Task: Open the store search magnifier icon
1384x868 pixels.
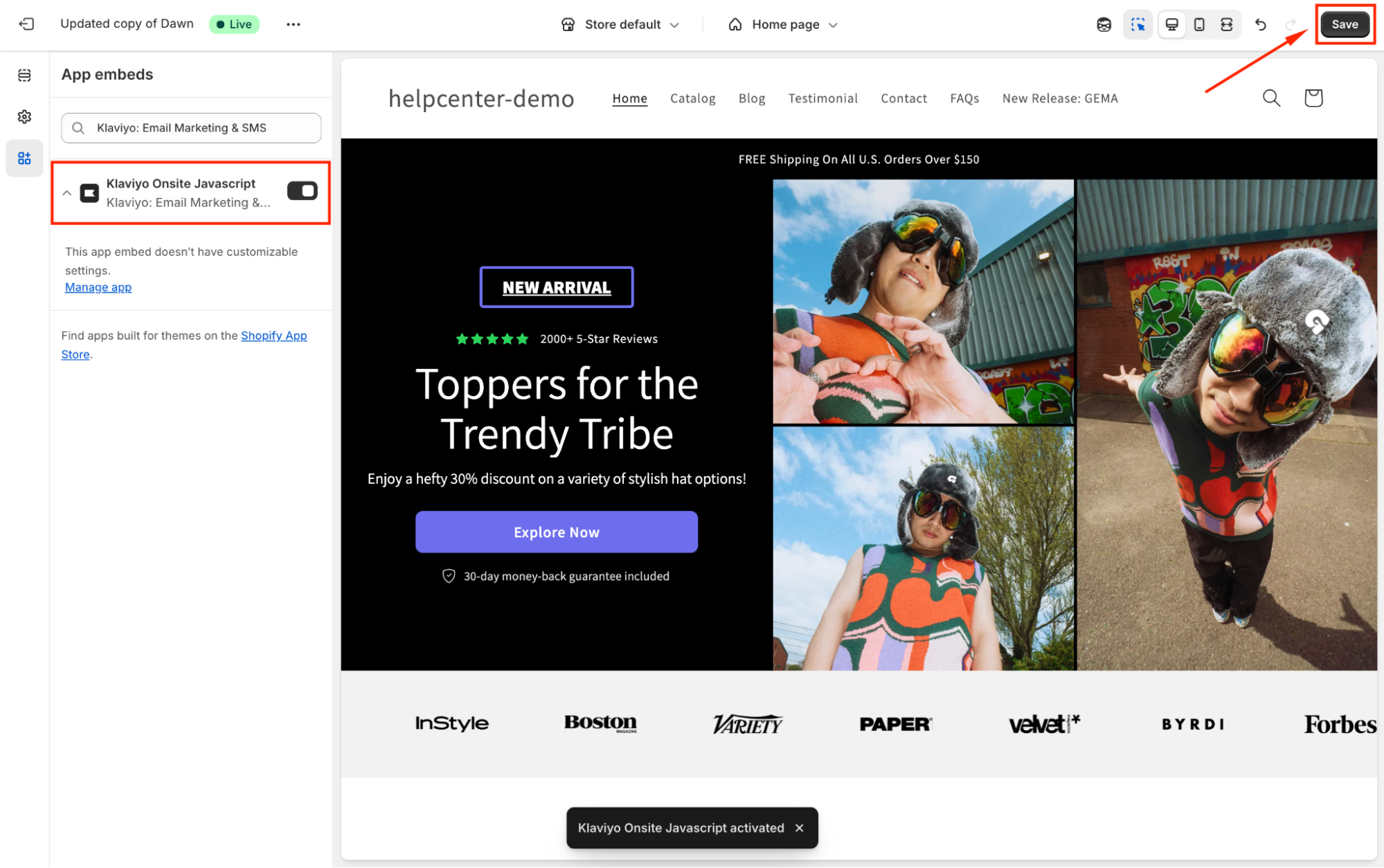Action: click(1271, 98)
